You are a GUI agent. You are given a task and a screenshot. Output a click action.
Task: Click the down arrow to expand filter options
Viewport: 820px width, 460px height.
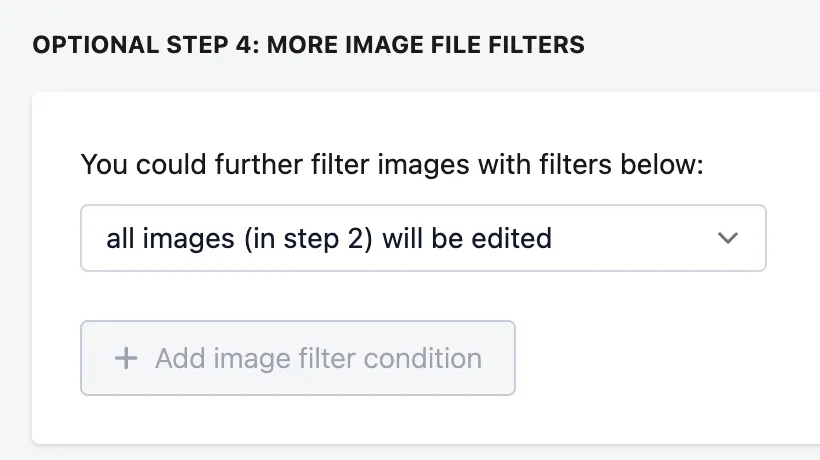727,238
